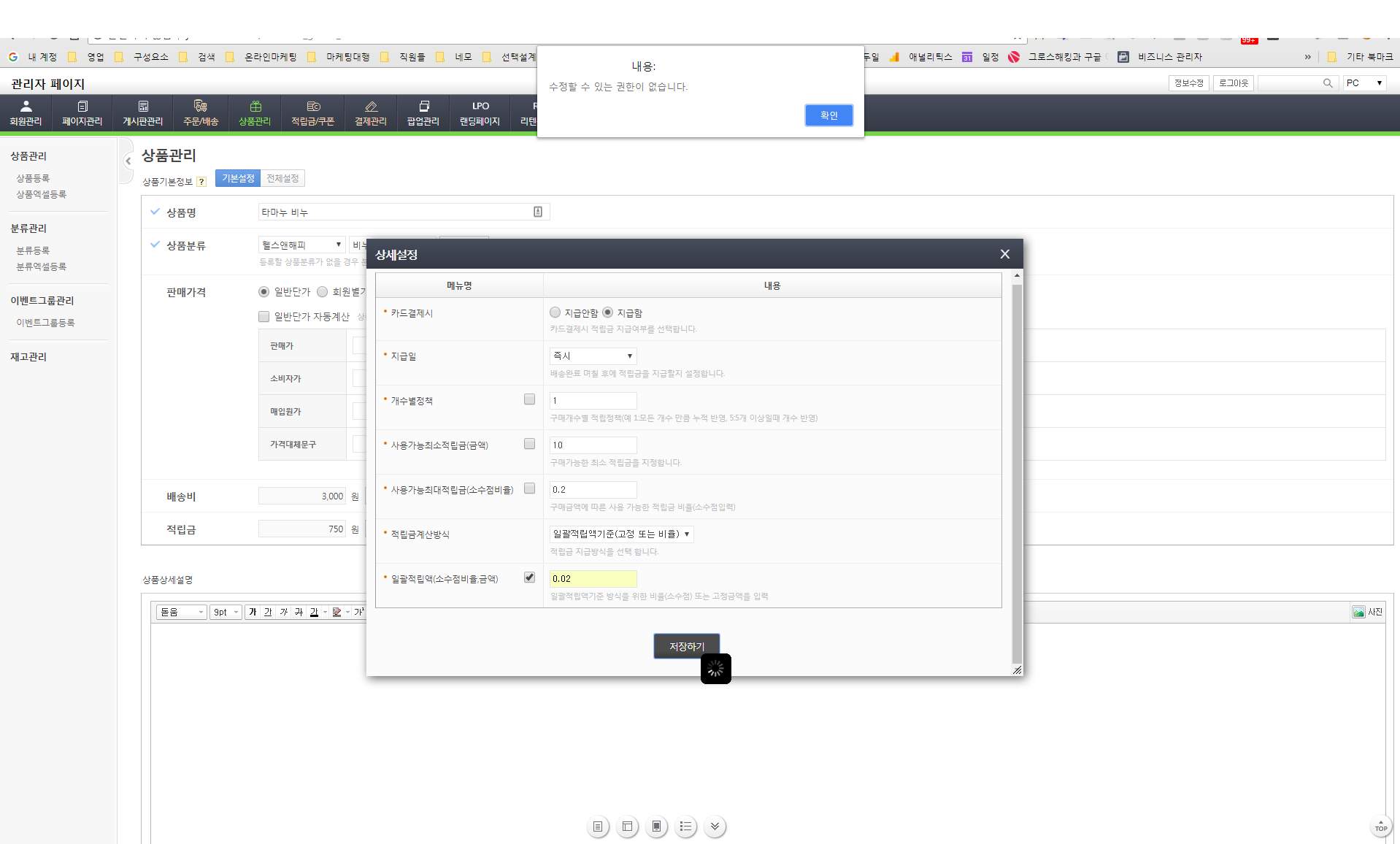
Task: Open 적립금/쿠폰 nav icon
Action: [x=312, y=107]
